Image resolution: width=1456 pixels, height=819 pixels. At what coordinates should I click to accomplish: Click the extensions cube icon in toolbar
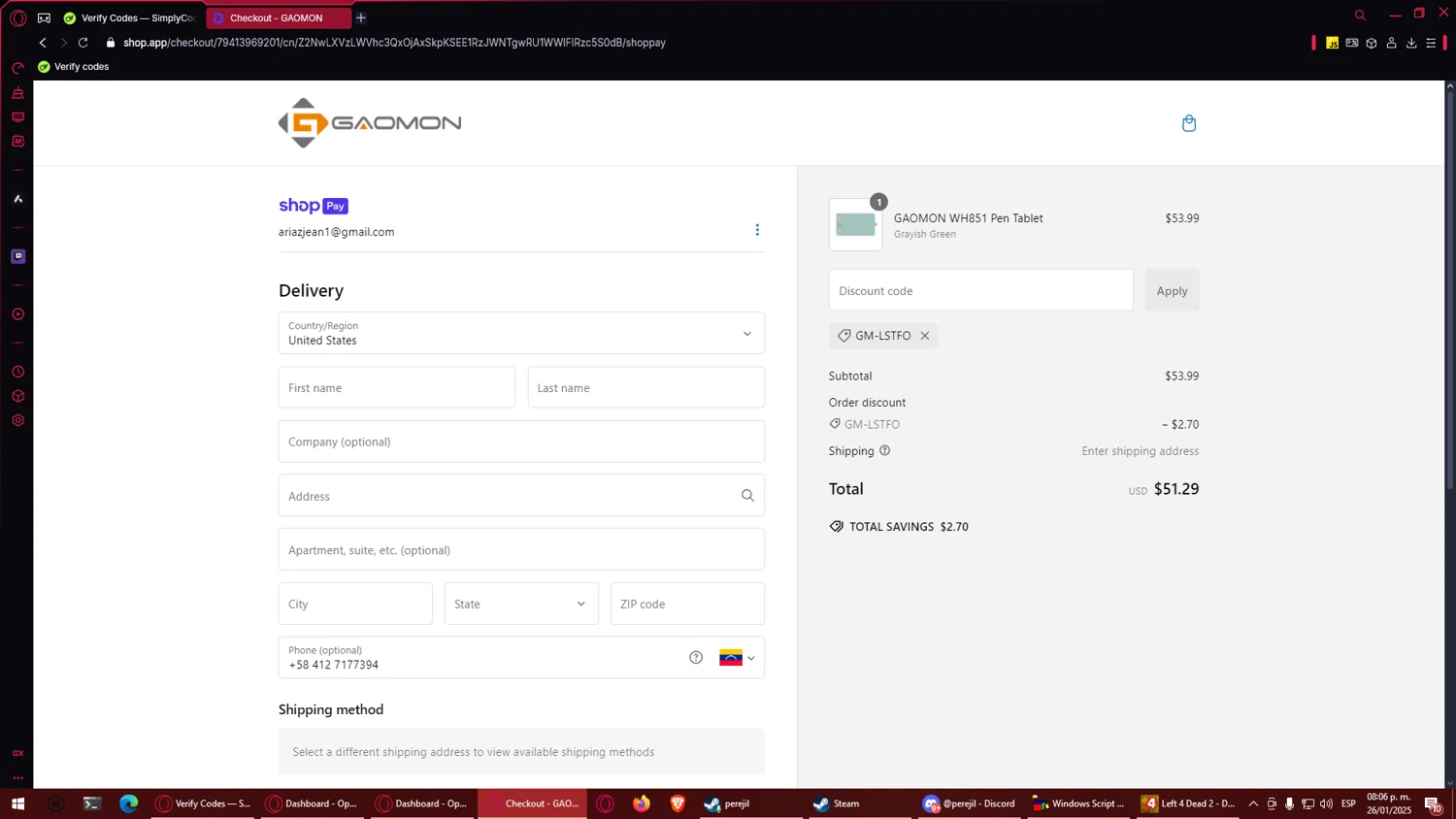click(1372, 43)
